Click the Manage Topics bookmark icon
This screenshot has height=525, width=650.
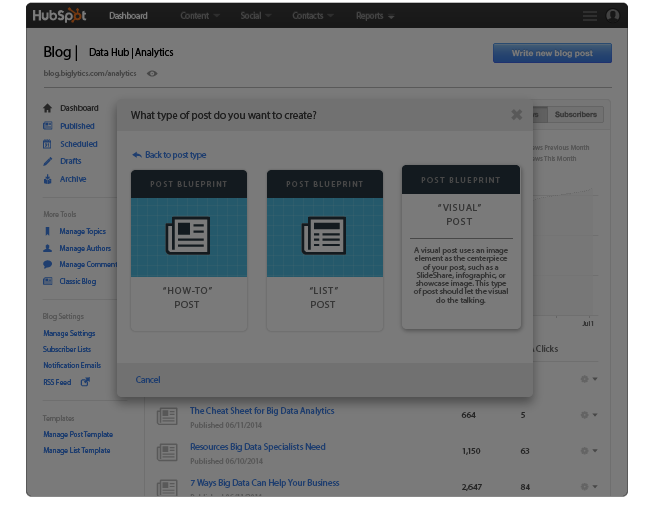tap(47, 231)
